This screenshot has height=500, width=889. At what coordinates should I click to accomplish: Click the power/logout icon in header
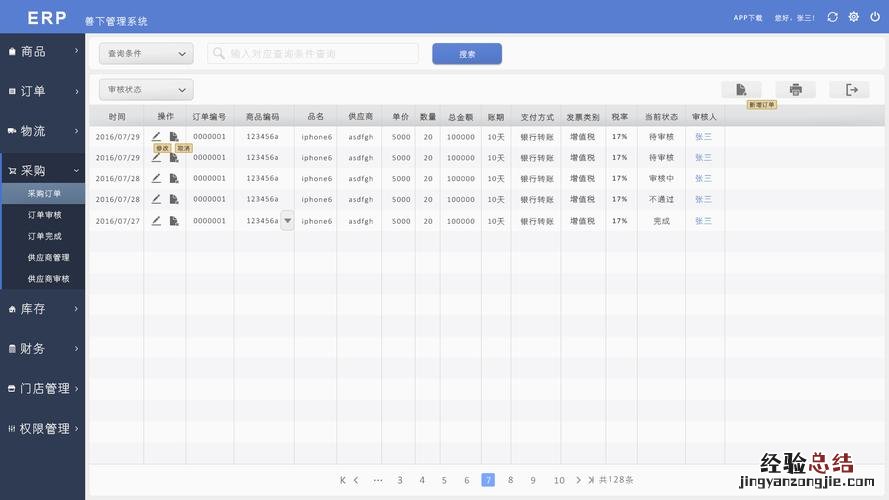[x=875, y=17]
